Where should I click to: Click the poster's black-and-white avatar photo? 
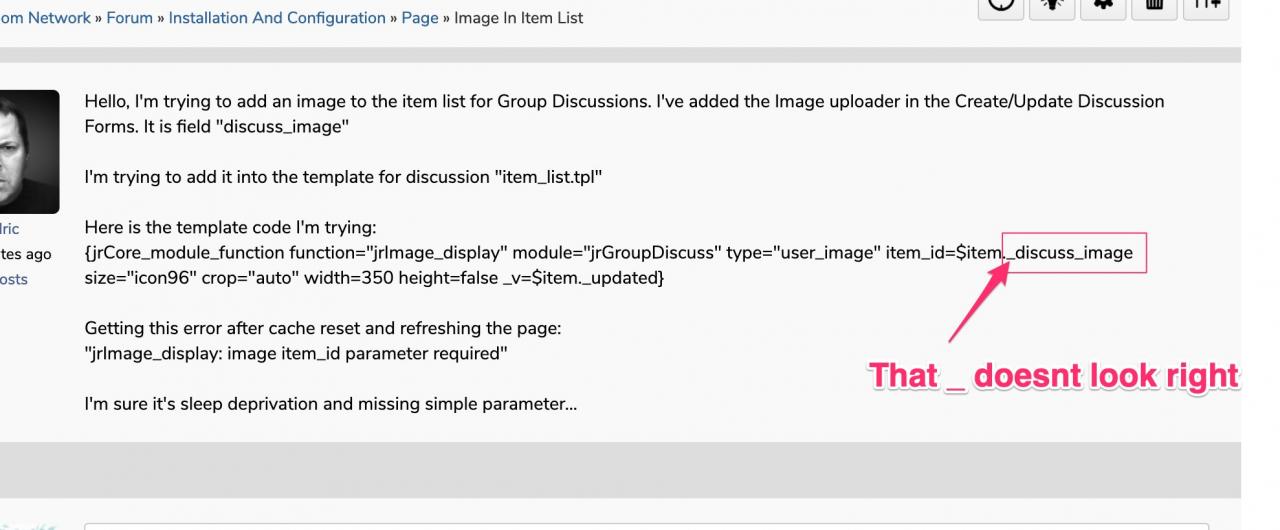click(x=29, y=151)
